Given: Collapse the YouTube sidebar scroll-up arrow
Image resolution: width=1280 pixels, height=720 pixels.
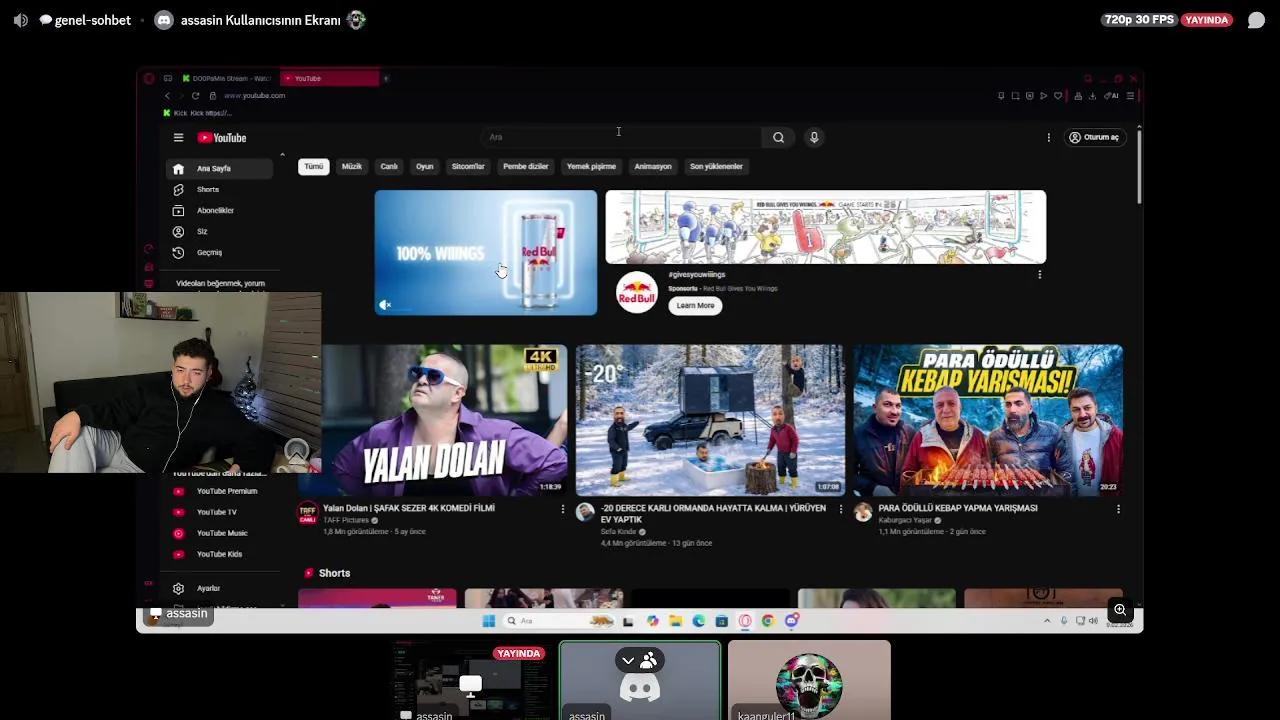Looking at the screenshot, I should (282, 154).
